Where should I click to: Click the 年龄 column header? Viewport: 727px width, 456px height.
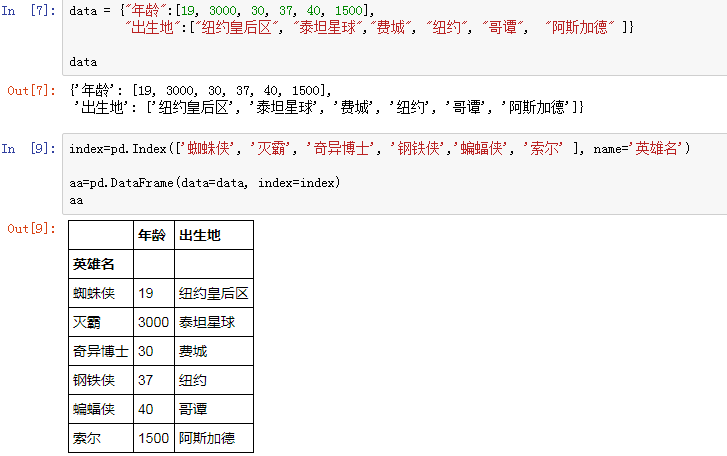click(x=154, y=235)
